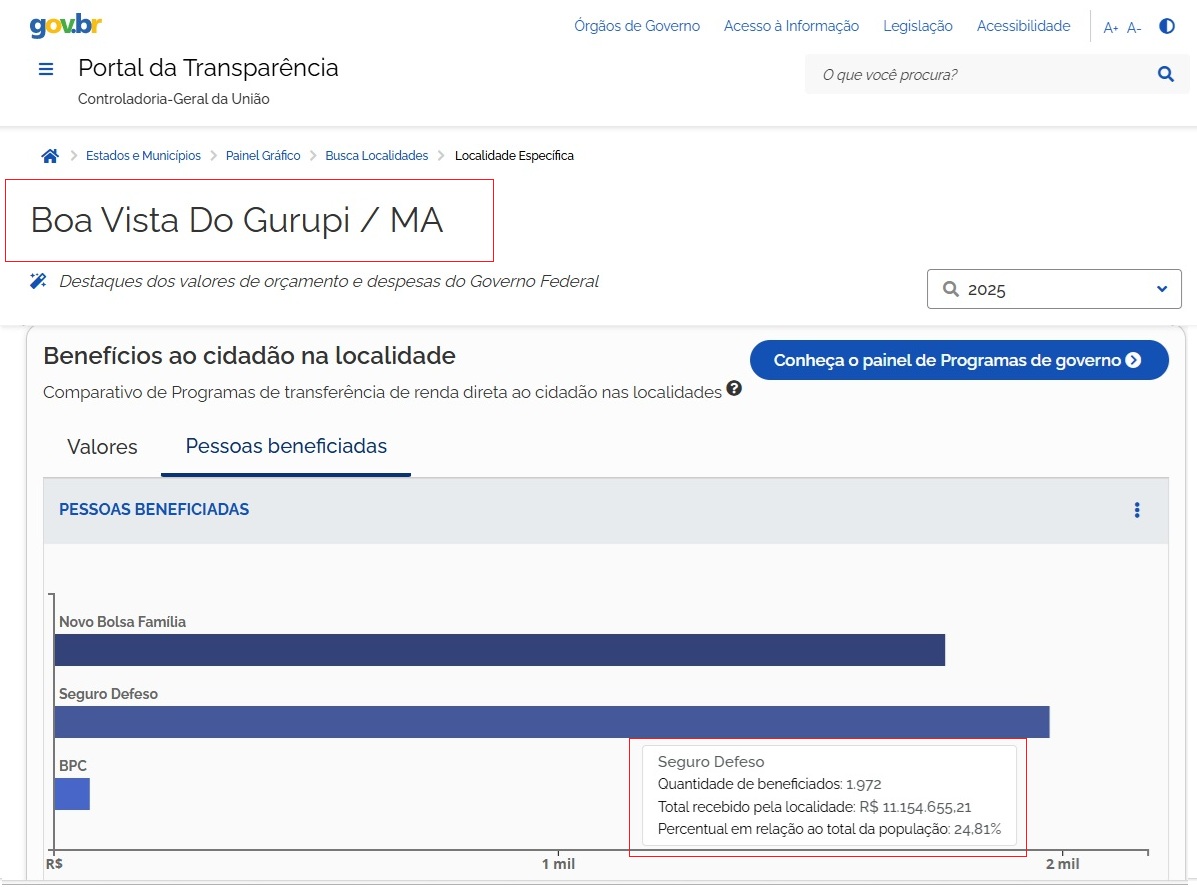Click the Legislação menu link
Screen dimensions: 1197x887
(x=917, y=27)
